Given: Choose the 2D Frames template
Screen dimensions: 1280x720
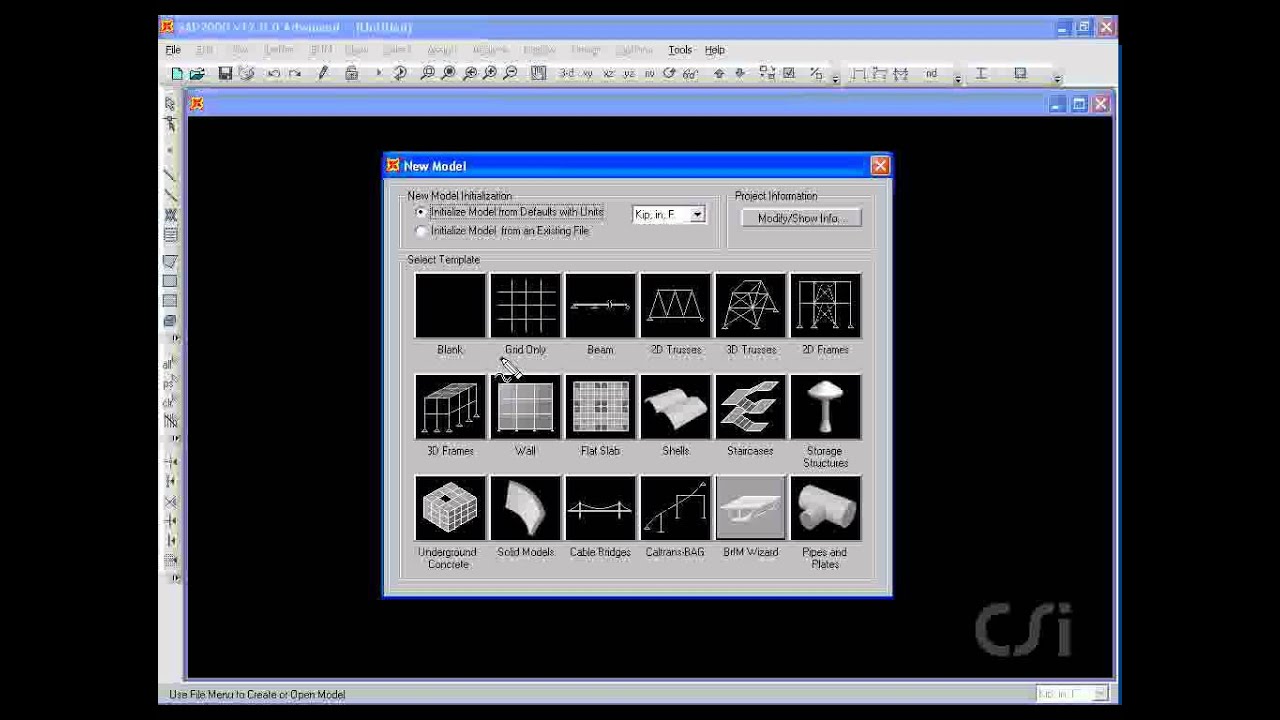Looking at the screenshot, I should pyautogui.click(x=825, y=306).
